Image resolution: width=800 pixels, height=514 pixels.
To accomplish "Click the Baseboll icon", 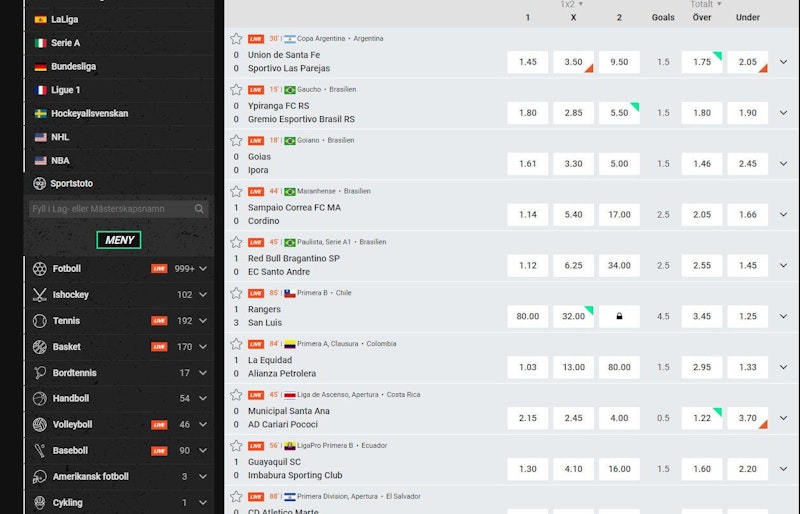I will tap(40, 451).
